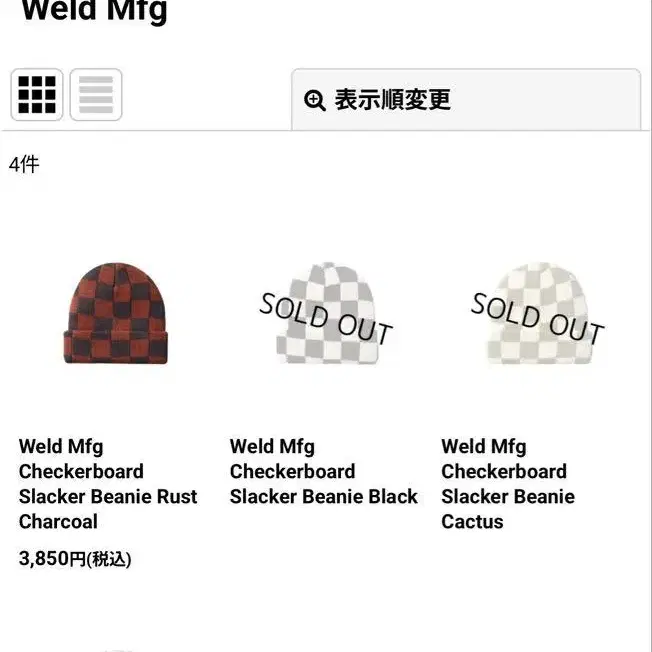Open sold out Black beanie image
Viewport: 652px width, 652px height.
(x=327, y=313)
